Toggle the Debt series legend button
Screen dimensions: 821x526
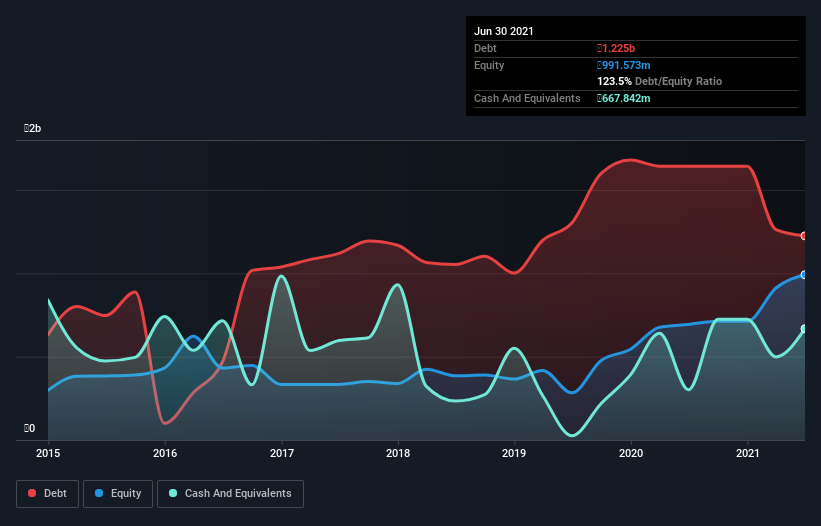48,494
